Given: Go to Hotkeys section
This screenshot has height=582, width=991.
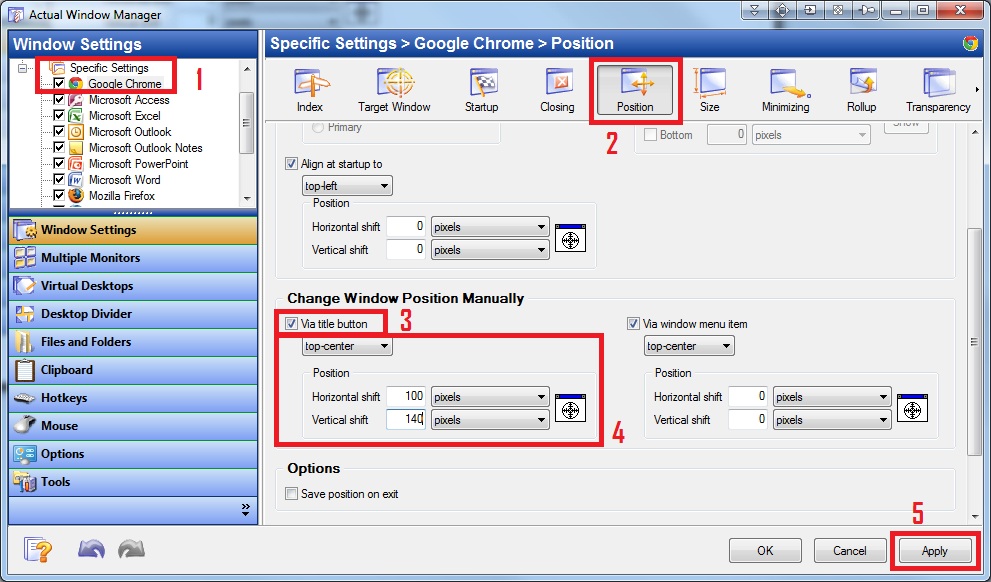Looking at the screenshot, I should (133, 397).
